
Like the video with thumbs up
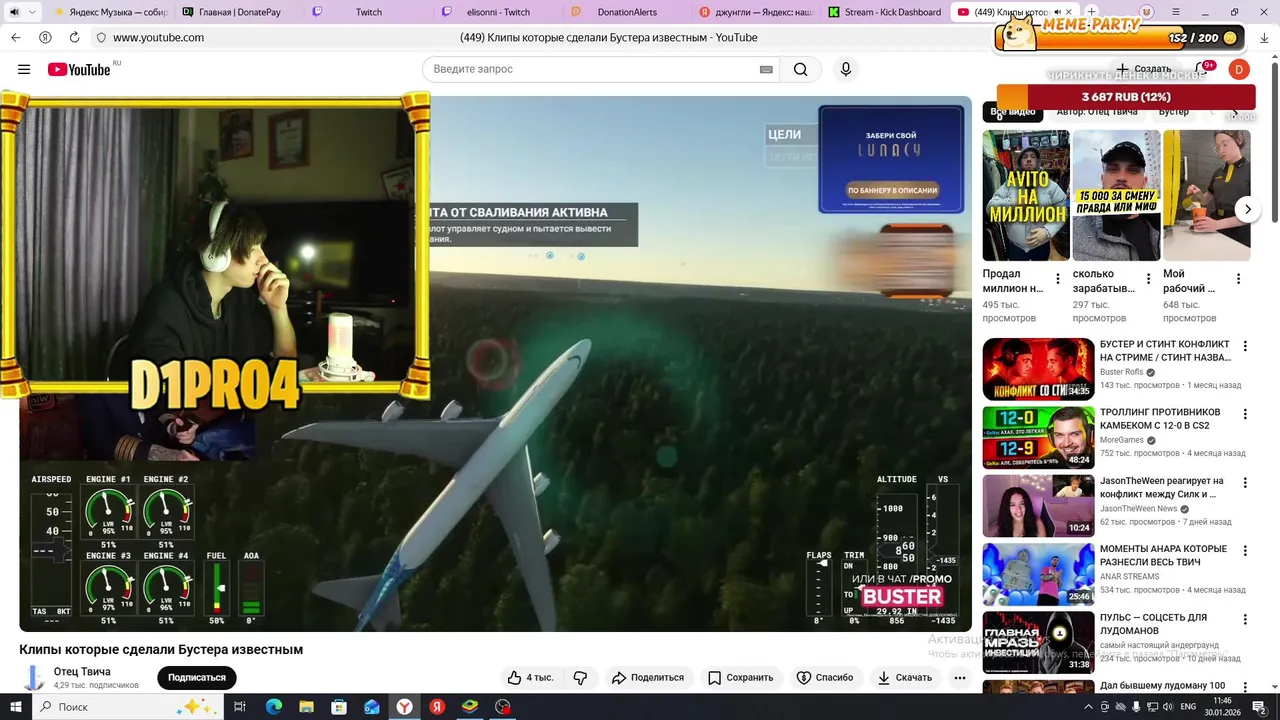(x=530, y=677)
